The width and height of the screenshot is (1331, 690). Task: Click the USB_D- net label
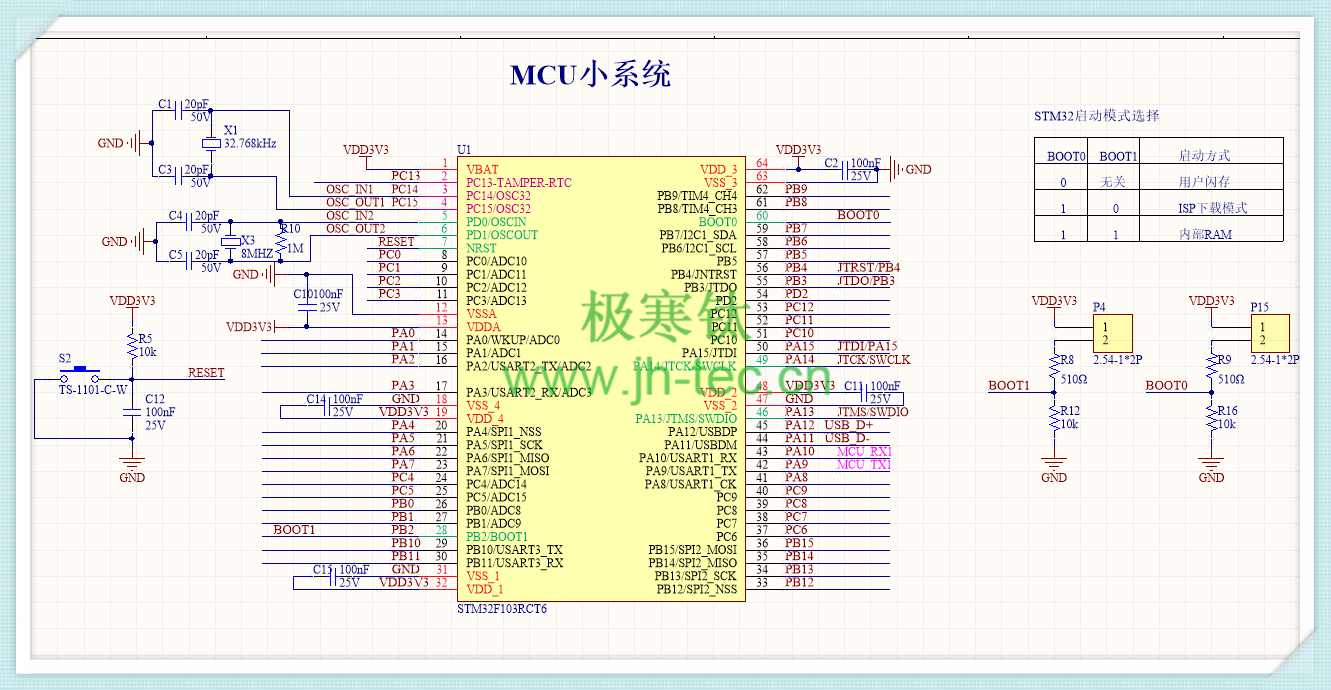tap(847, 438)
